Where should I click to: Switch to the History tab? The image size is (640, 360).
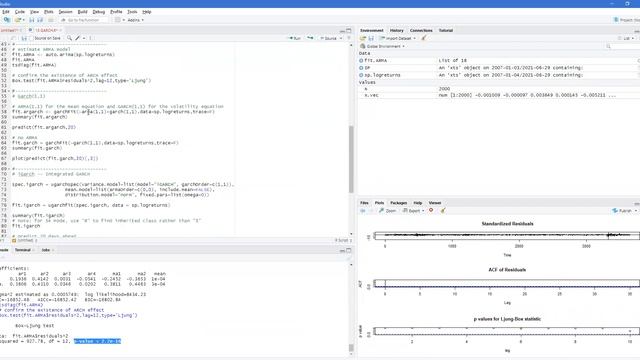396,30
